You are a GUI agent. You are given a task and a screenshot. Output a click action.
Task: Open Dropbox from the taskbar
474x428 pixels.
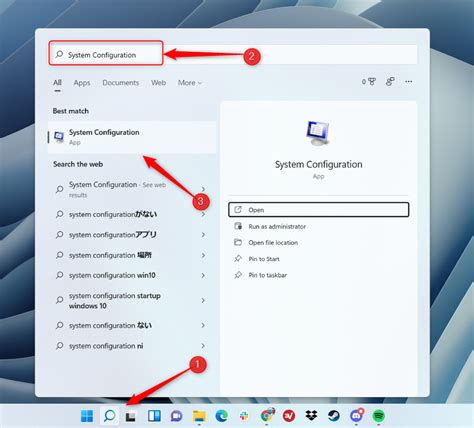click(311, 415)
